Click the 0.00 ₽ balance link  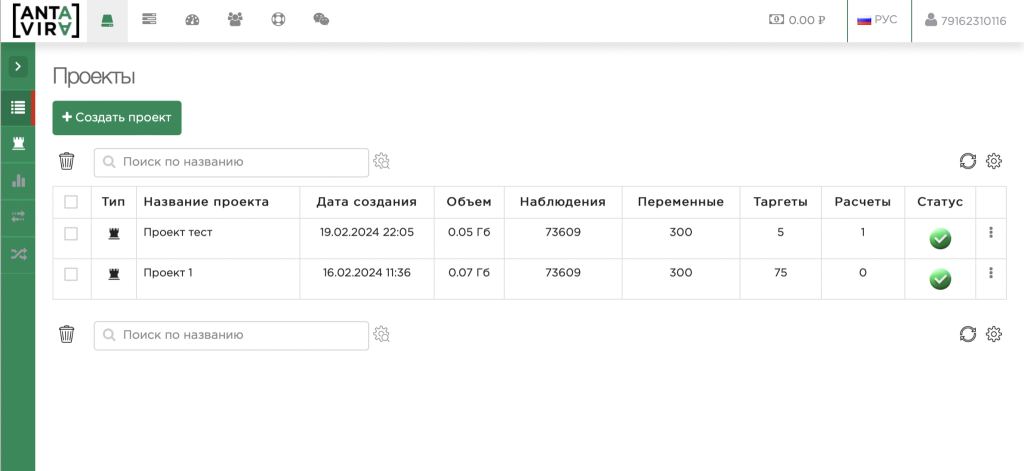797,20
